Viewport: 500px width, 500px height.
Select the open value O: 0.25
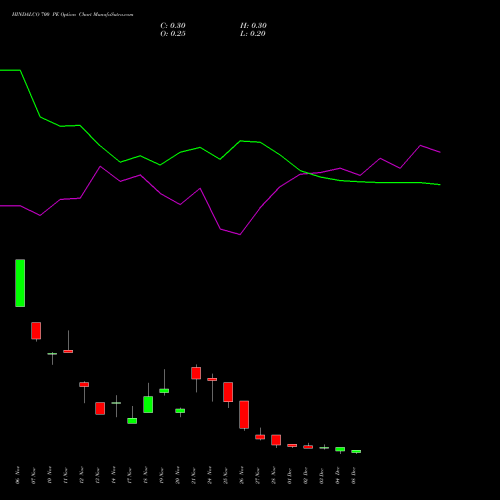[x=173, y=34]
